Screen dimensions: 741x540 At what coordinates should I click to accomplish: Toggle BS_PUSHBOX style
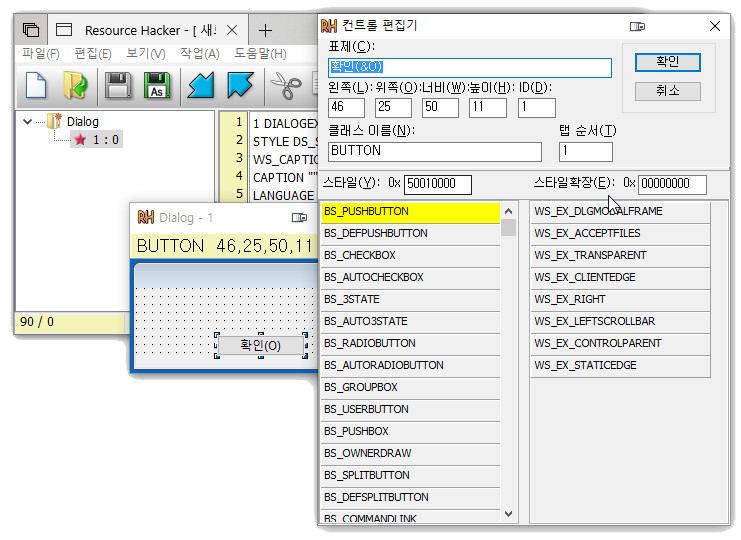point(410,432)
